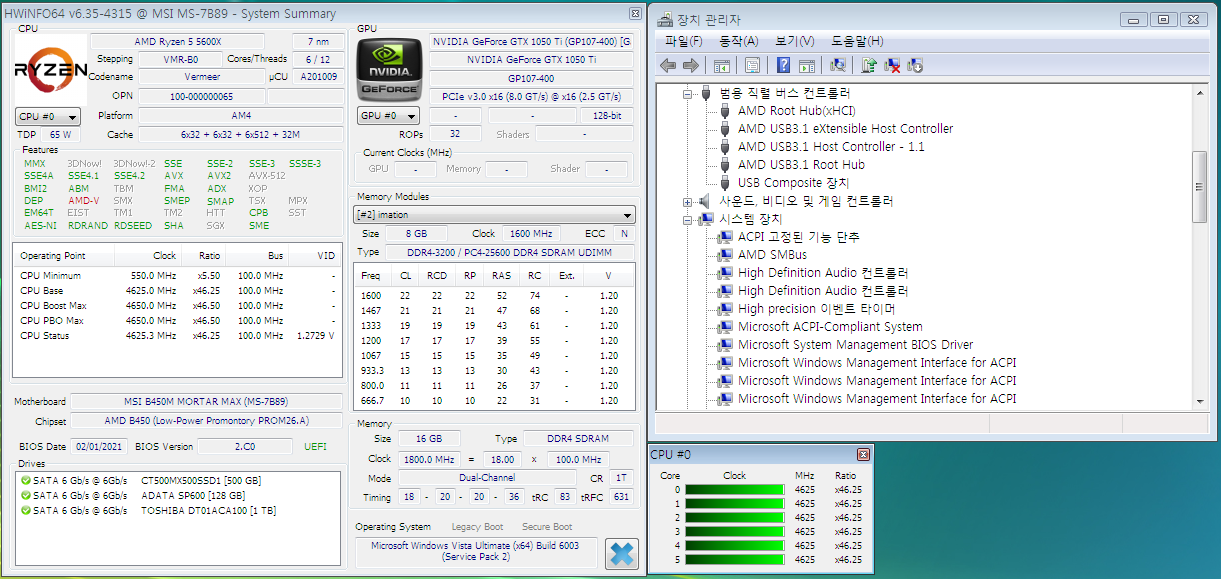Close HWiNFO summary with blue X button
1221x579 pixels.
[x=621, y=553]
